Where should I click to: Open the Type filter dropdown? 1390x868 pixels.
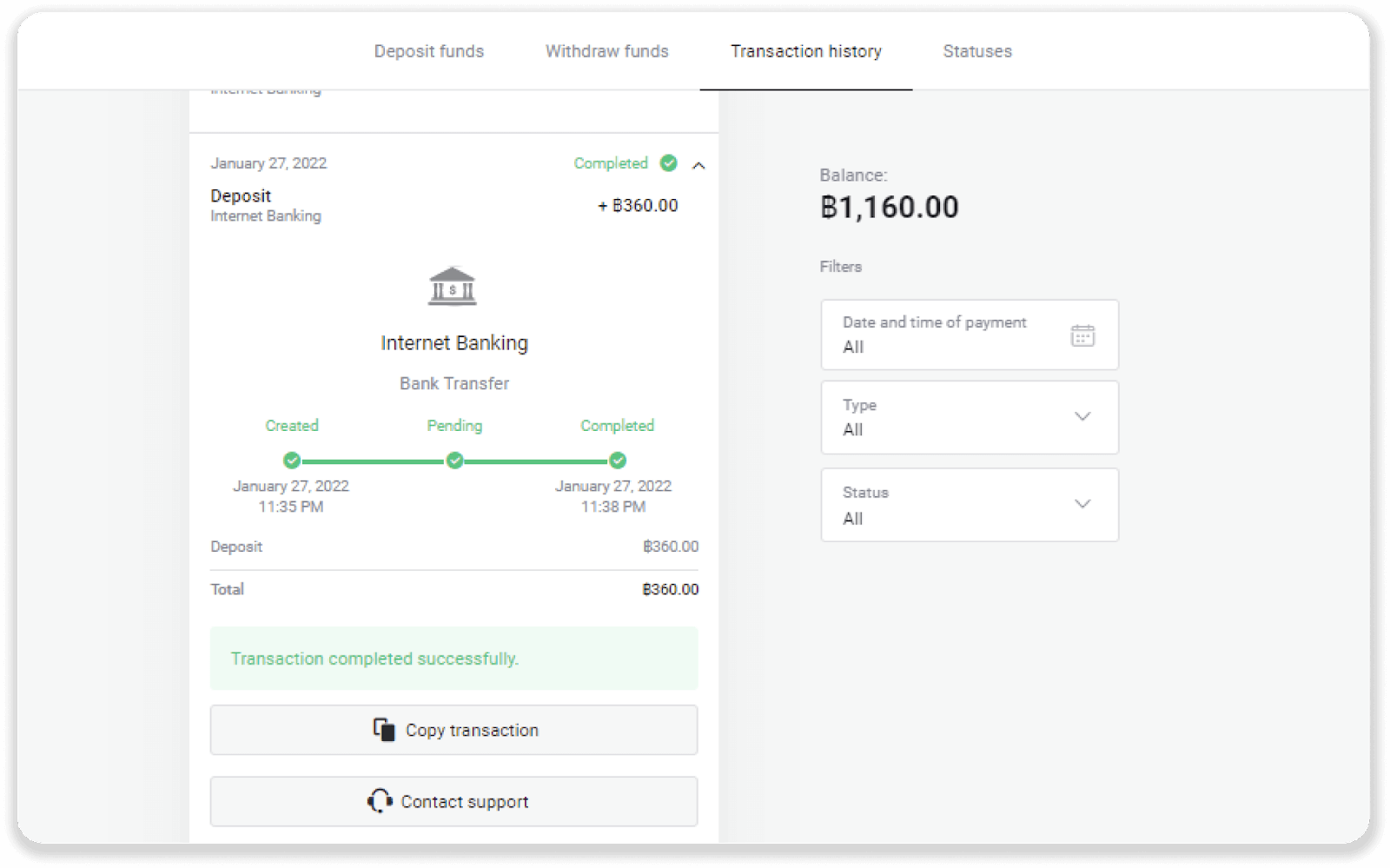(970, 417)
